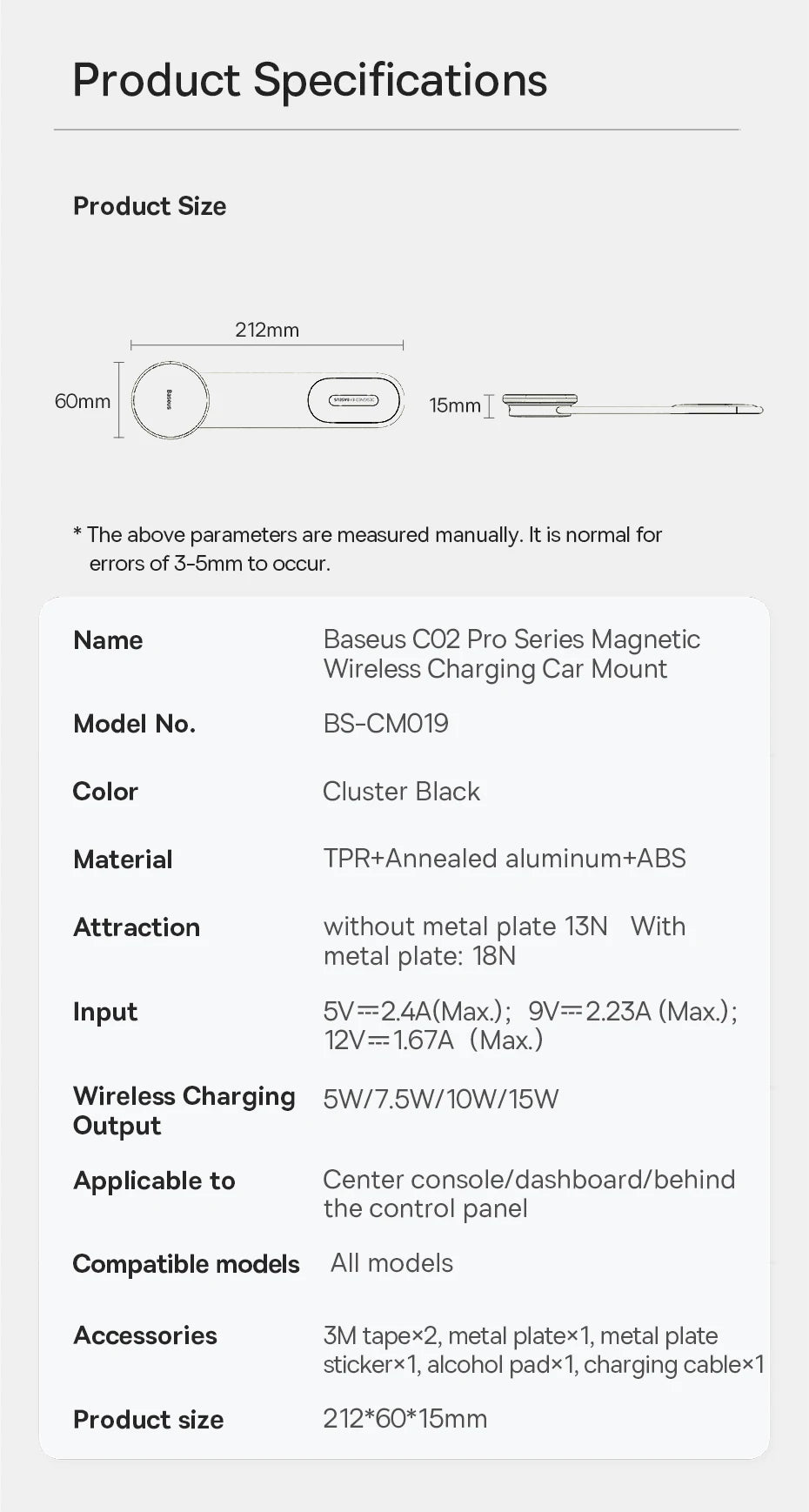Click the 60mm height dimension label

coord(83,401)
